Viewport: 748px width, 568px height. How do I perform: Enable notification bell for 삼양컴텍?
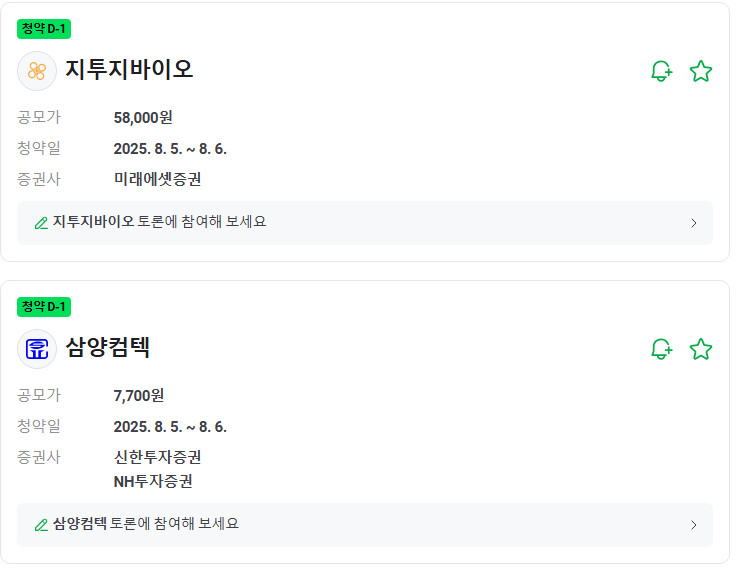tap(661, 349)
